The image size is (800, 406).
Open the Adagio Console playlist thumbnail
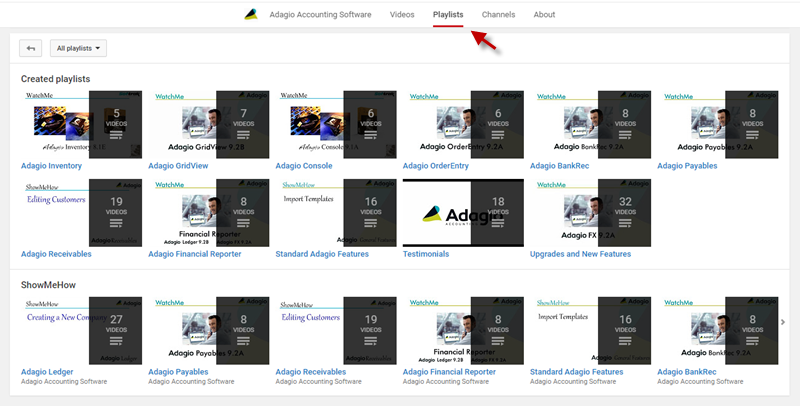coord(336,124)
